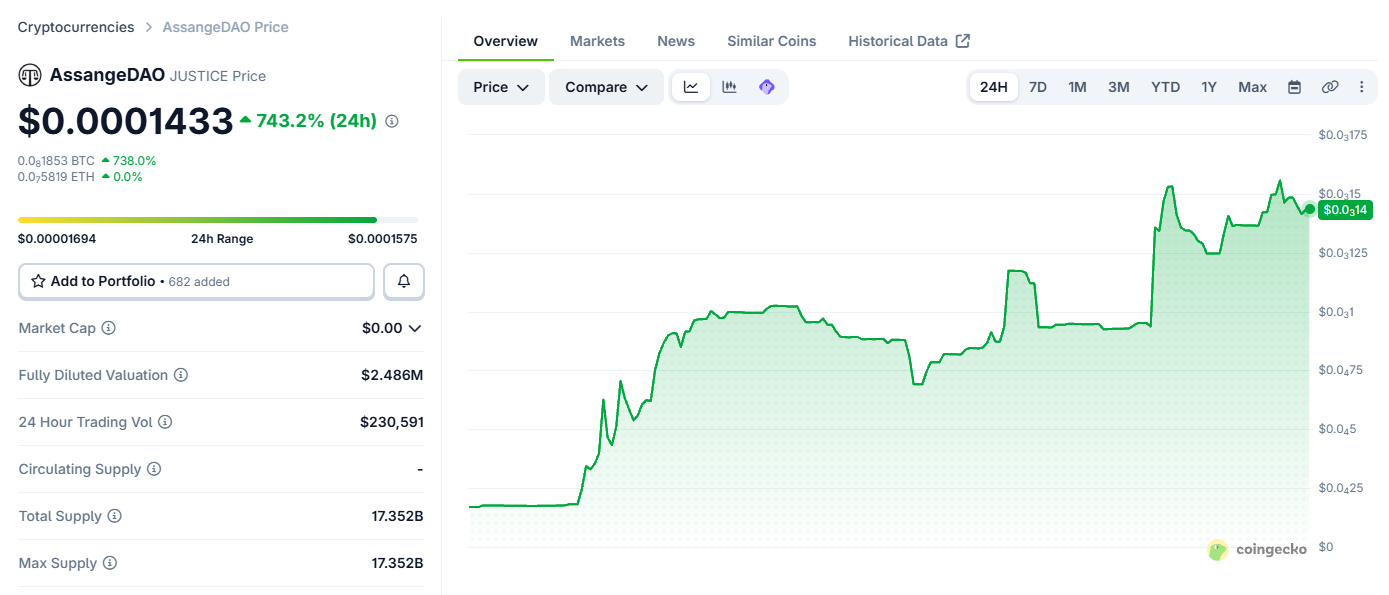This screenshot has height=595, width=1389.
Task: Click the Cryptocurrencies breadcrumb link
Action: click(76, 27)
